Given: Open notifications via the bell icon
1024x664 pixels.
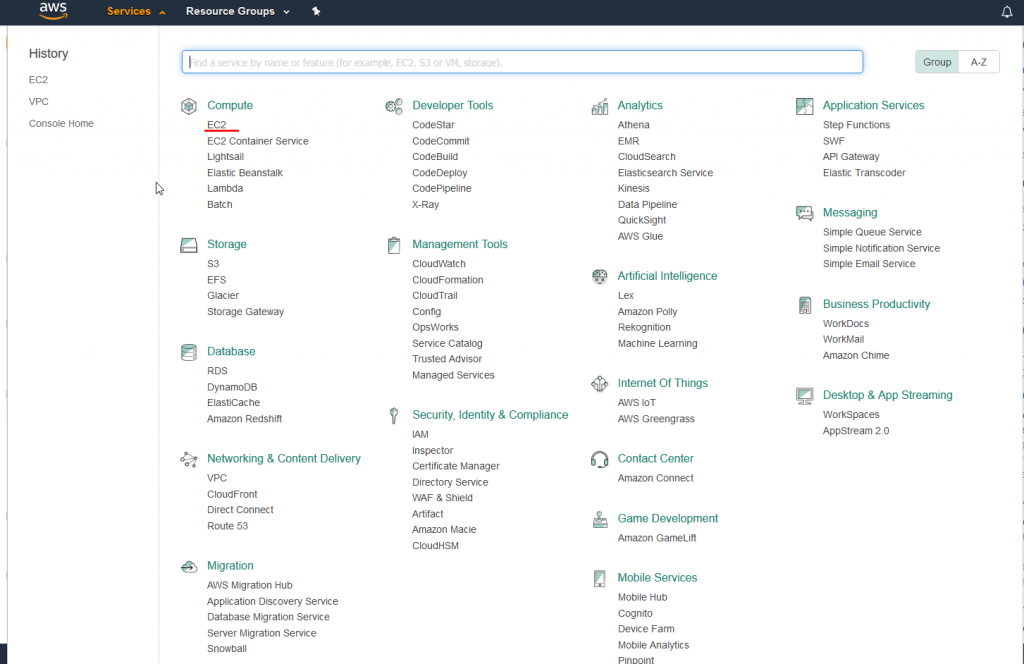Looking at the screenshot, I should coord(1008,12).
